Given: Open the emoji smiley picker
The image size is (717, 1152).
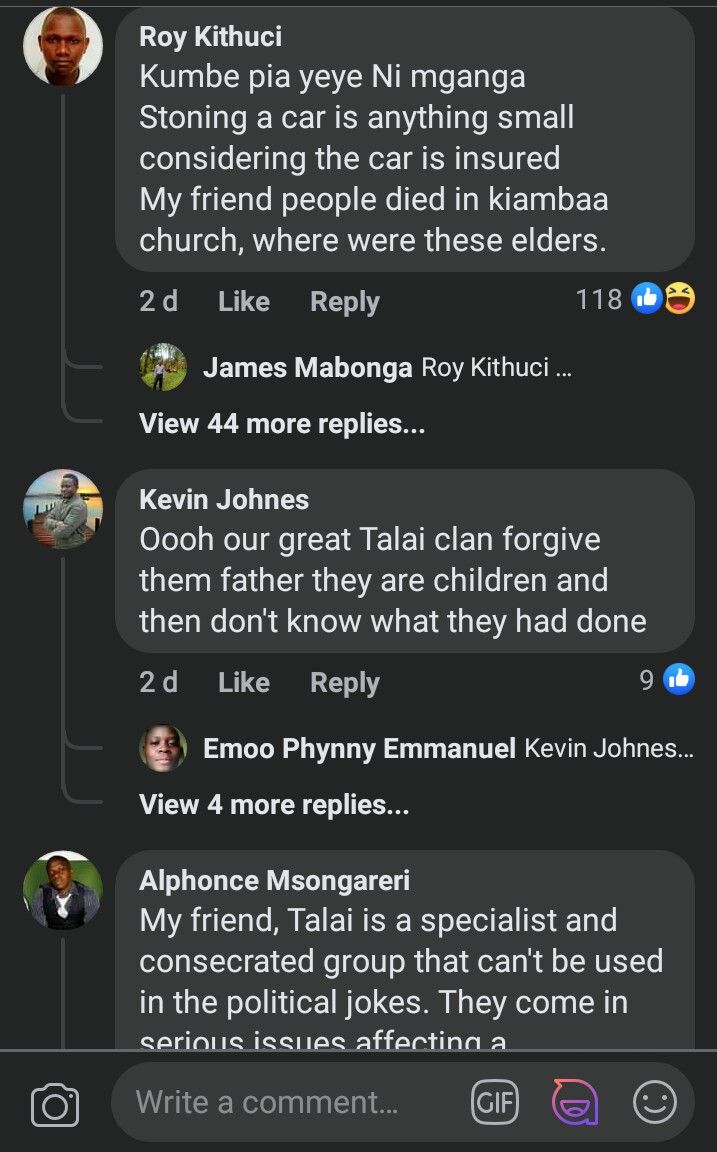Looking at the screenshot, I should coord(655,1103).
